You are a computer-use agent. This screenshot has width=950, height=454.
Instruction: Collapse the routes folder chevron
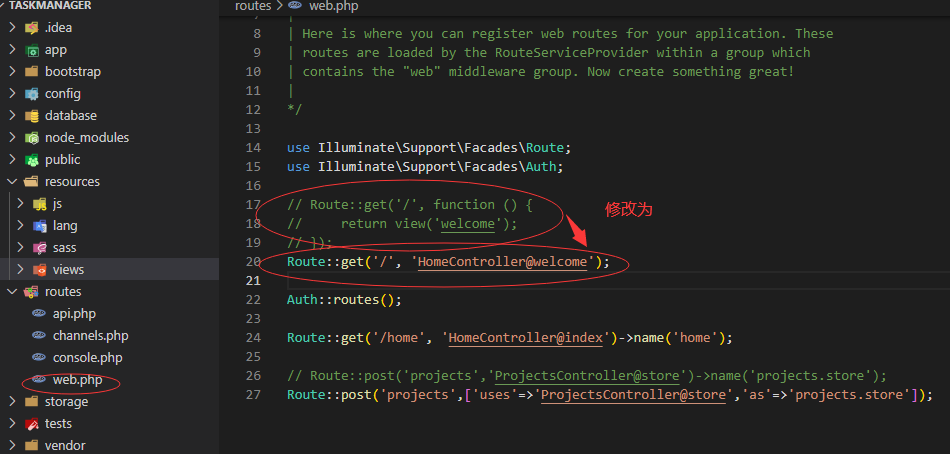12,292
